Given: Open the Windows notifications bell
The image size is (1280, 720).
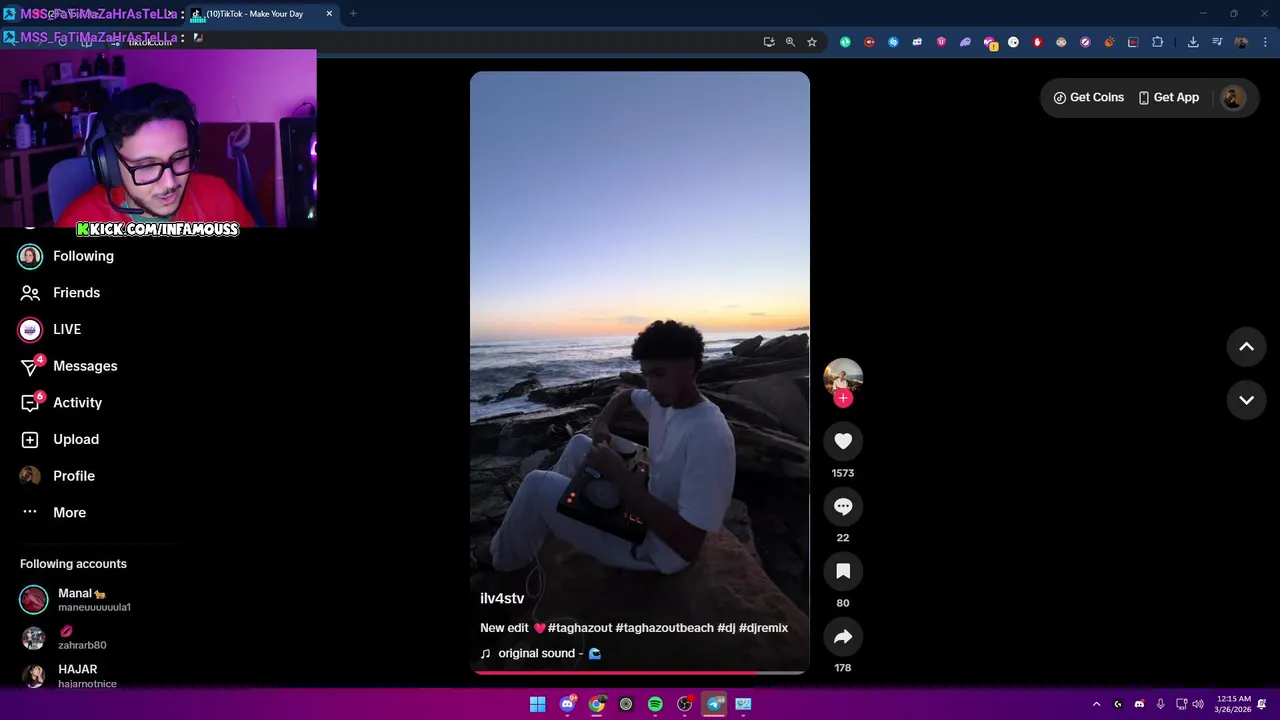Looking at the screenshot, I should coord(1262,704).
